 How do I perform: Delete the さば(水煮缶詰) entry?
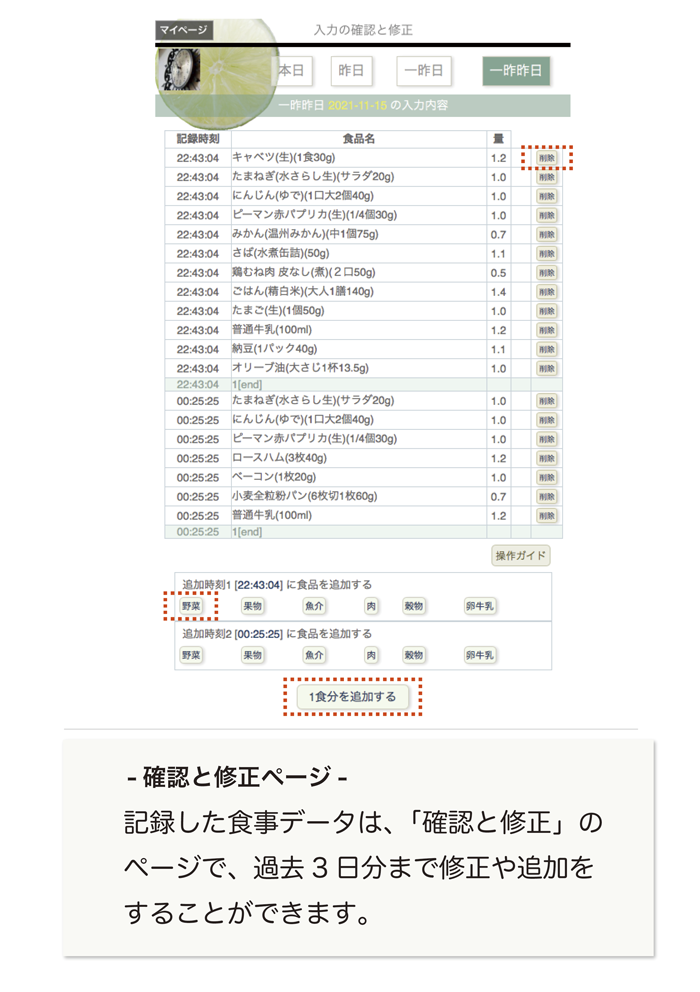(546, 253)
